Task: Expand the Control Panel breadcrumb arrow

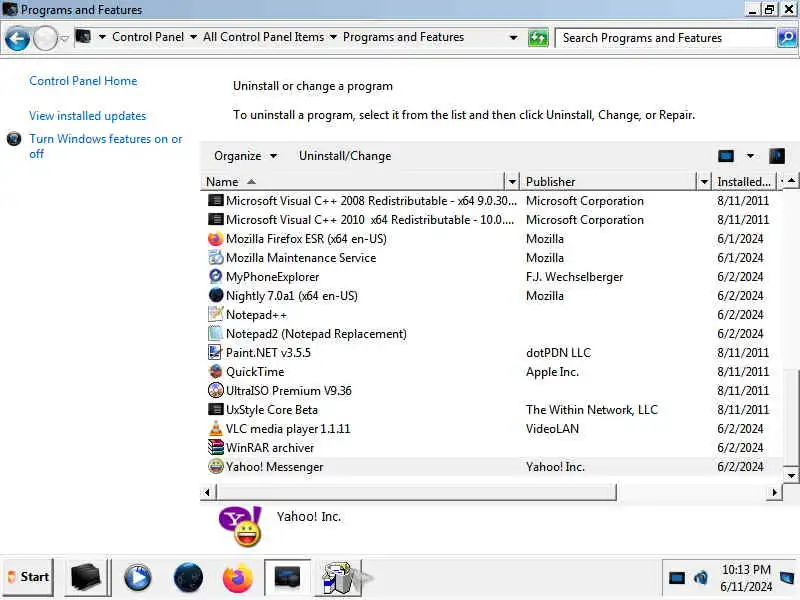Action: click(x=193, y=37)
